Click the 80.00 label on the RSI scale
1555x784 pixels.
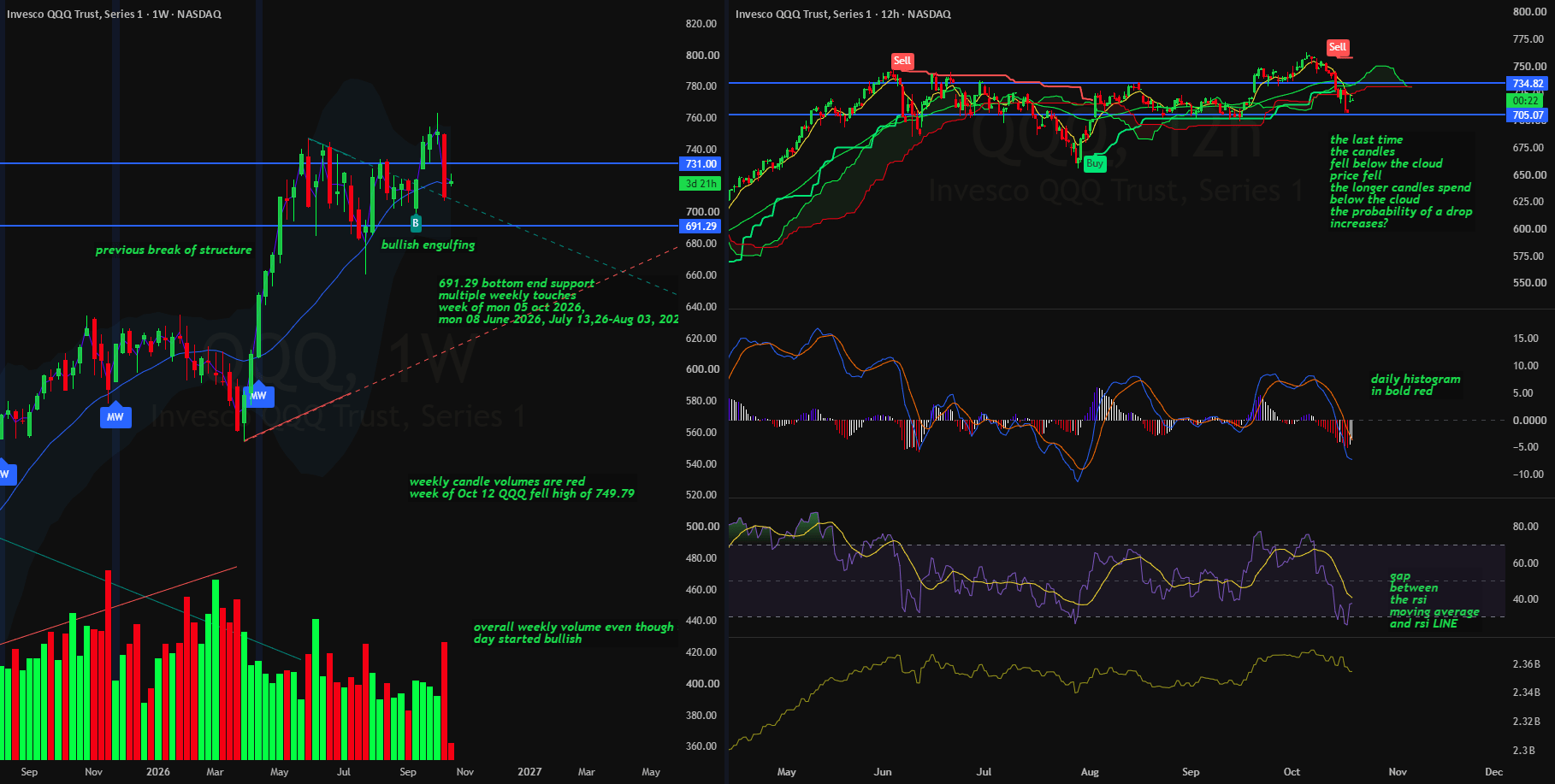pyautogui.click(x=1526, y=527)
